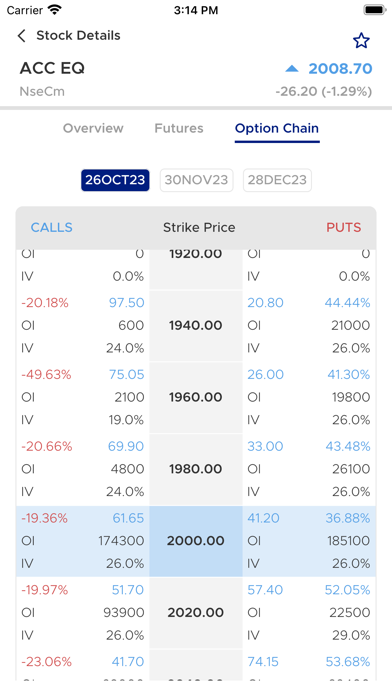Tap the blue up-triangle price indicator

point(292,68)
